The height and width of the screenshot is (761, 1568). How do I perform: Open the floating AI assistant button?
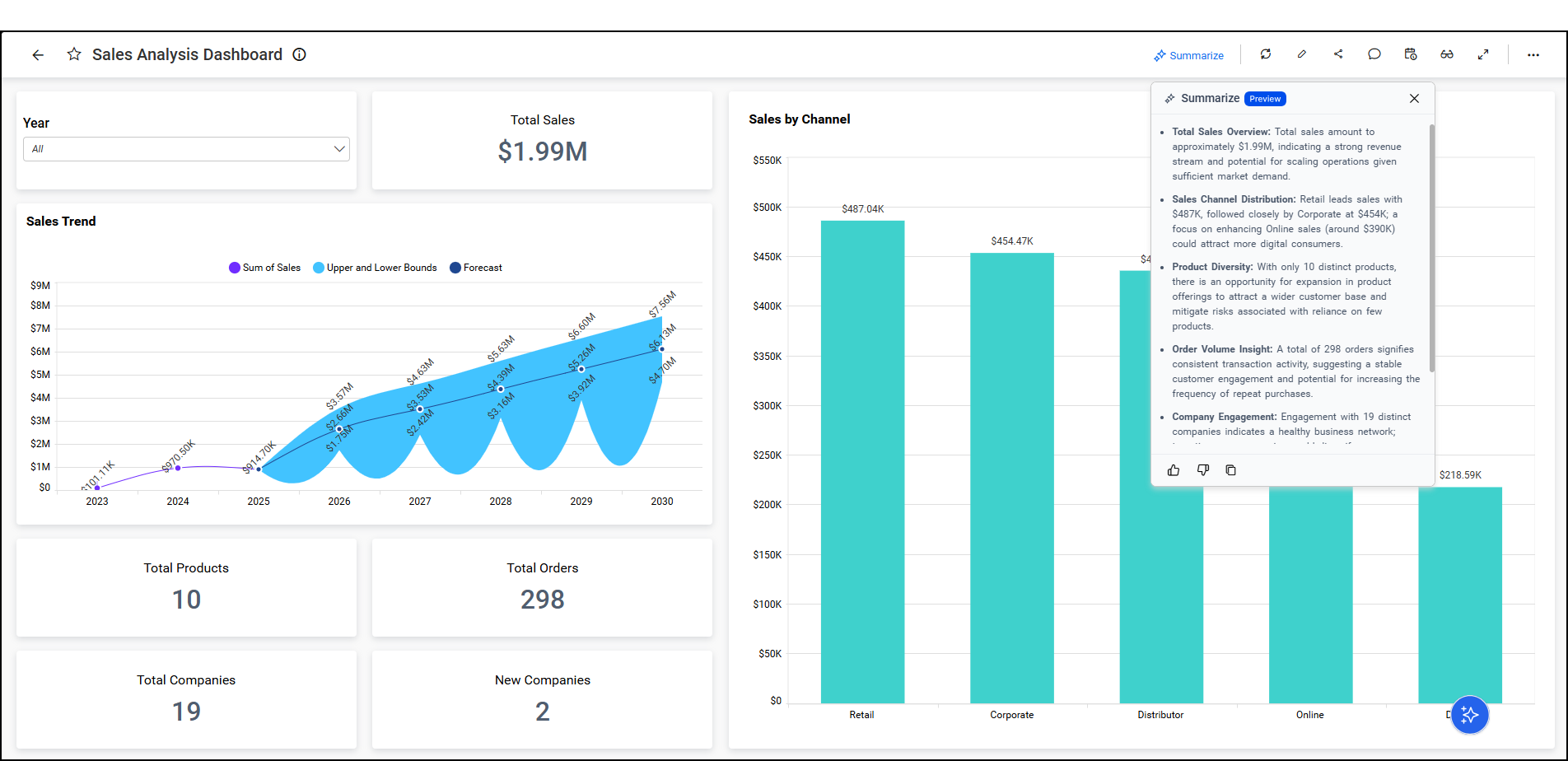[x=1470, y=715]
